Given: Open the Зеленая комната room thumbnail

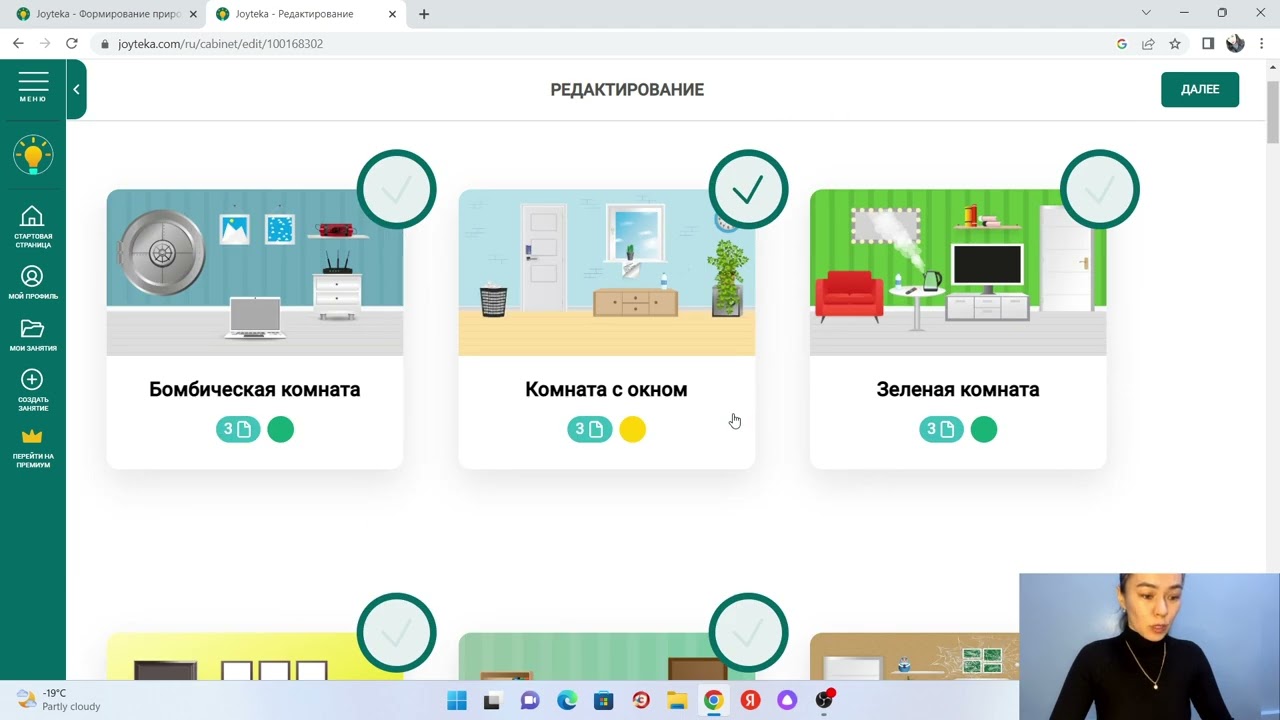Looking at the screenshot, I should click(958, 272).
